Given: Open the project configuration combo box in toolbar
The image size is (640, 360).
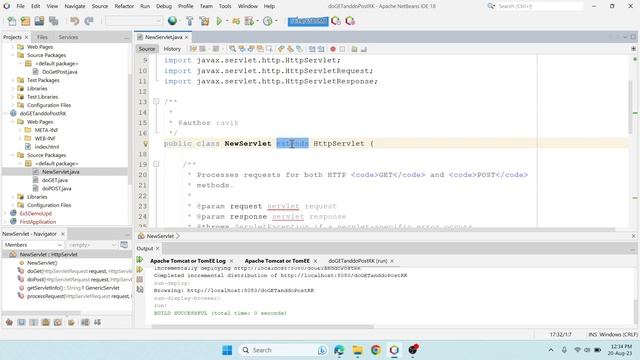Looking at the screenshot, I should 133,21.
